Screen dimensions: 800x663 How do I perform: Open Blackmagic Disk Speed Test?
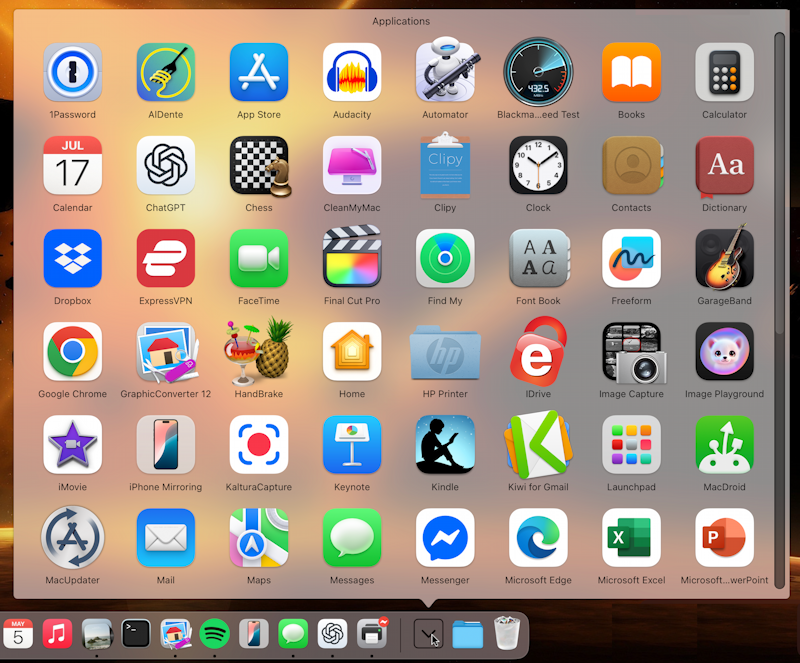tap(538, 71)
